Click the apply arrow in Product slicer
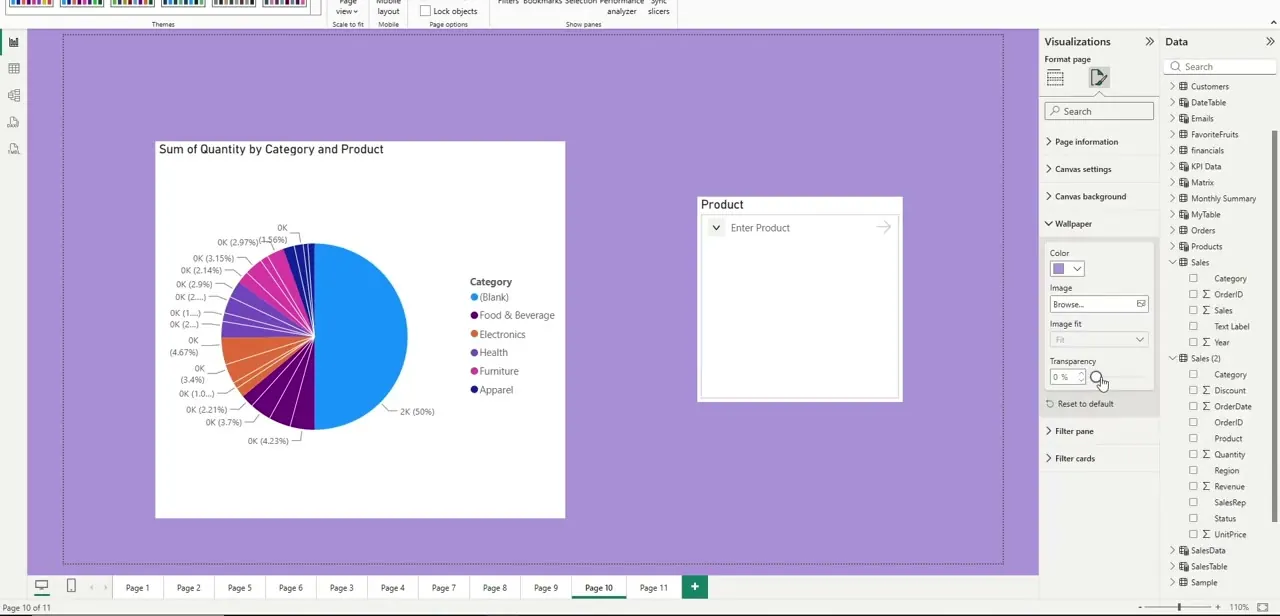The height and width of the screenshot is (616, 1280). coord(883,228)
